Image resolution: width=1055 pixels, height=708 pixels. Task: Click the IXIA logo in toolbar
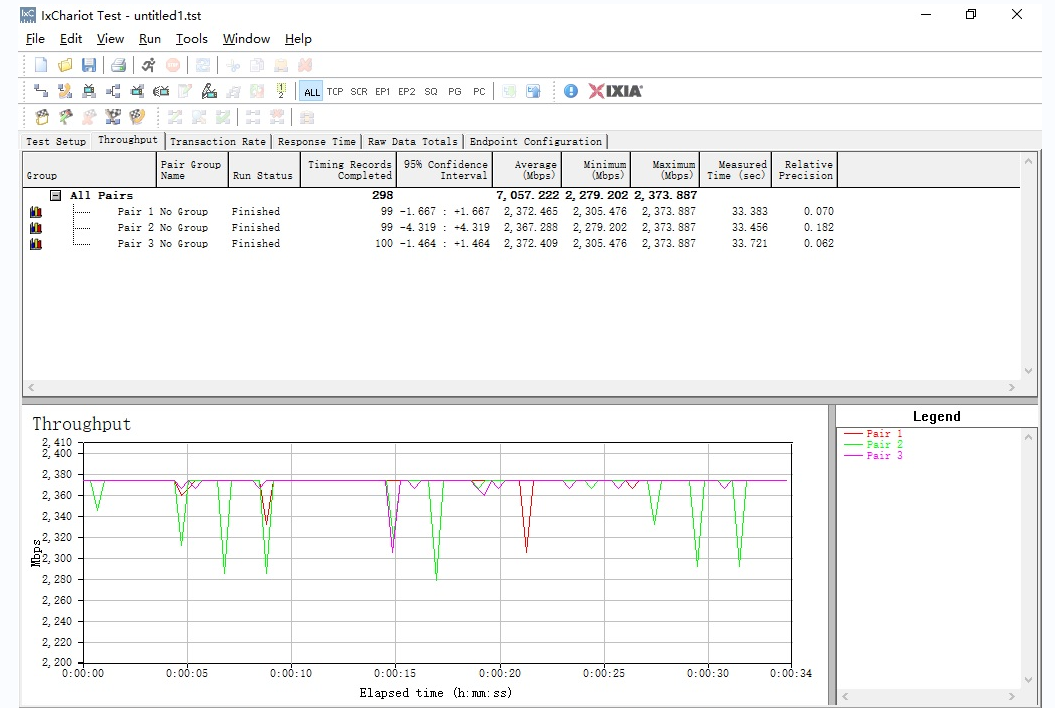point(616,91)
